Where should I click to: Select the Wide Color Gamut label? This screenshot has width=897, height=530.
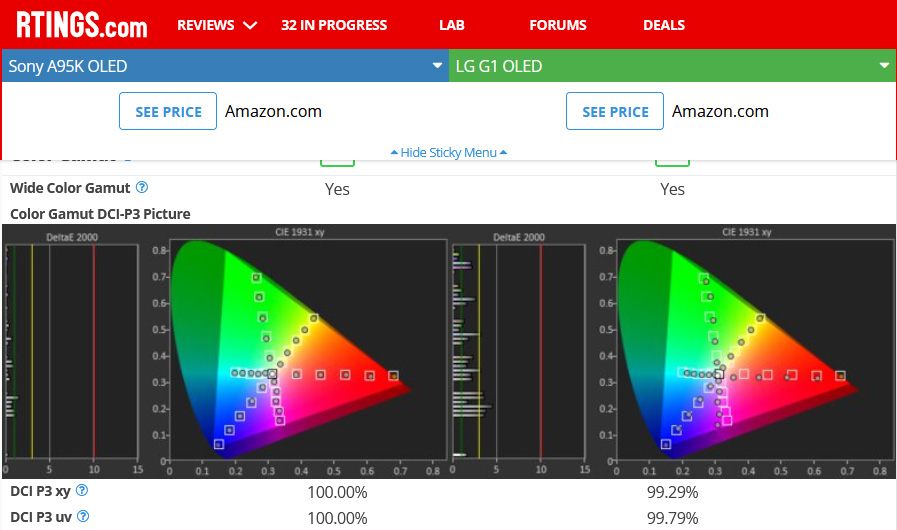[70, 188]
